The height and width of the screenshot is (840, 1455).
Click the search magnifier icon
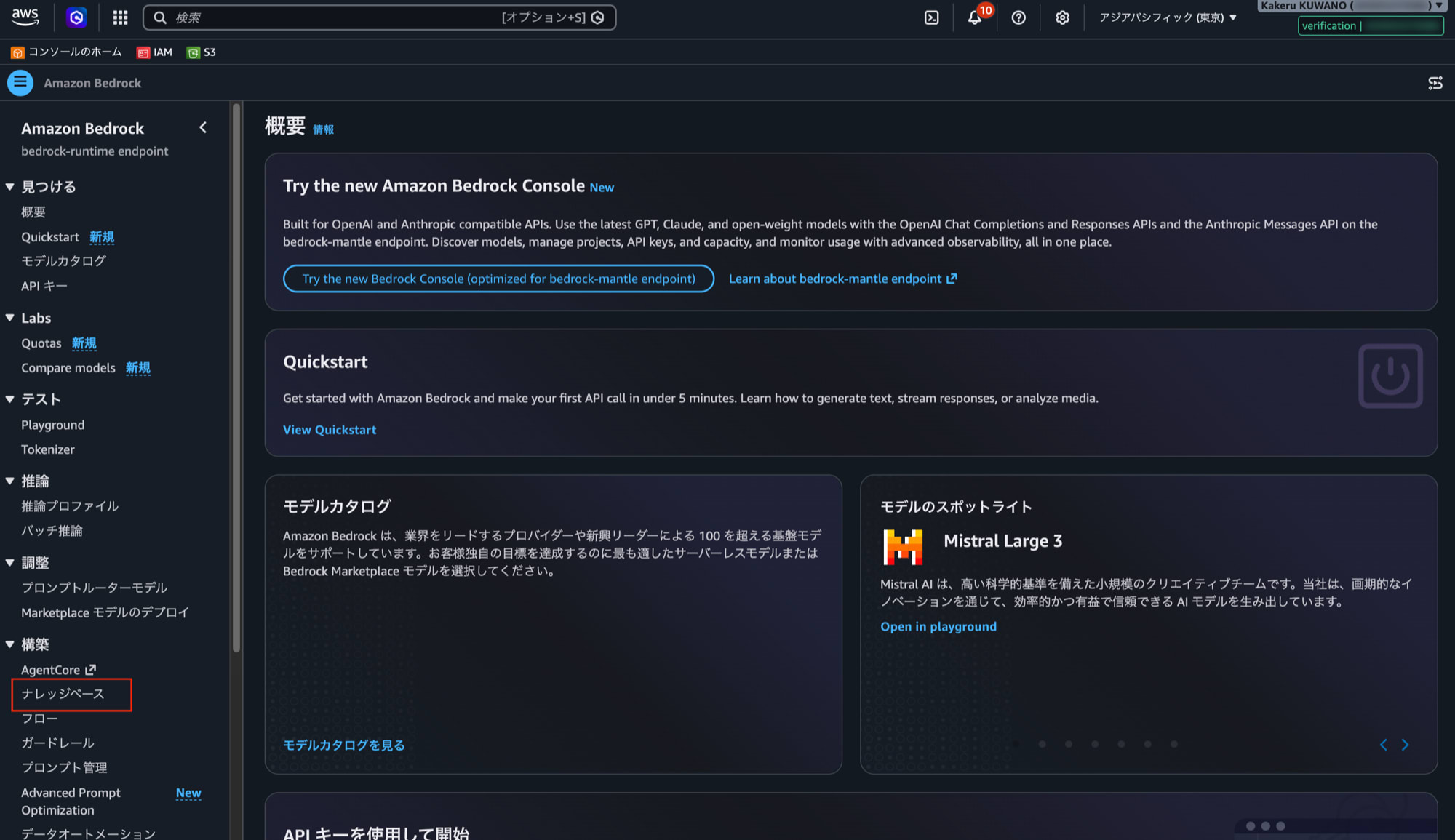click(x=160, y=17)
